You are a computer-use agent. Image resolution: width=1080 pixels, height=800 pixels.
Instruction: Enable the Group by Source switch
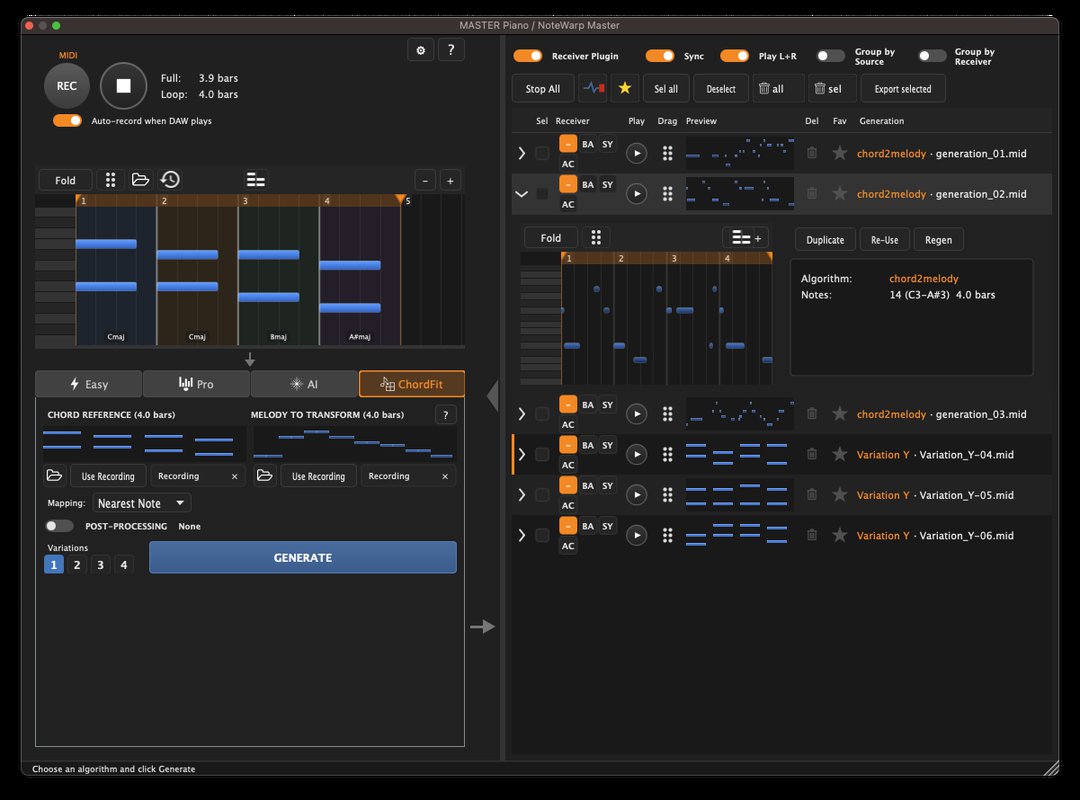click(x=830, y=57)
